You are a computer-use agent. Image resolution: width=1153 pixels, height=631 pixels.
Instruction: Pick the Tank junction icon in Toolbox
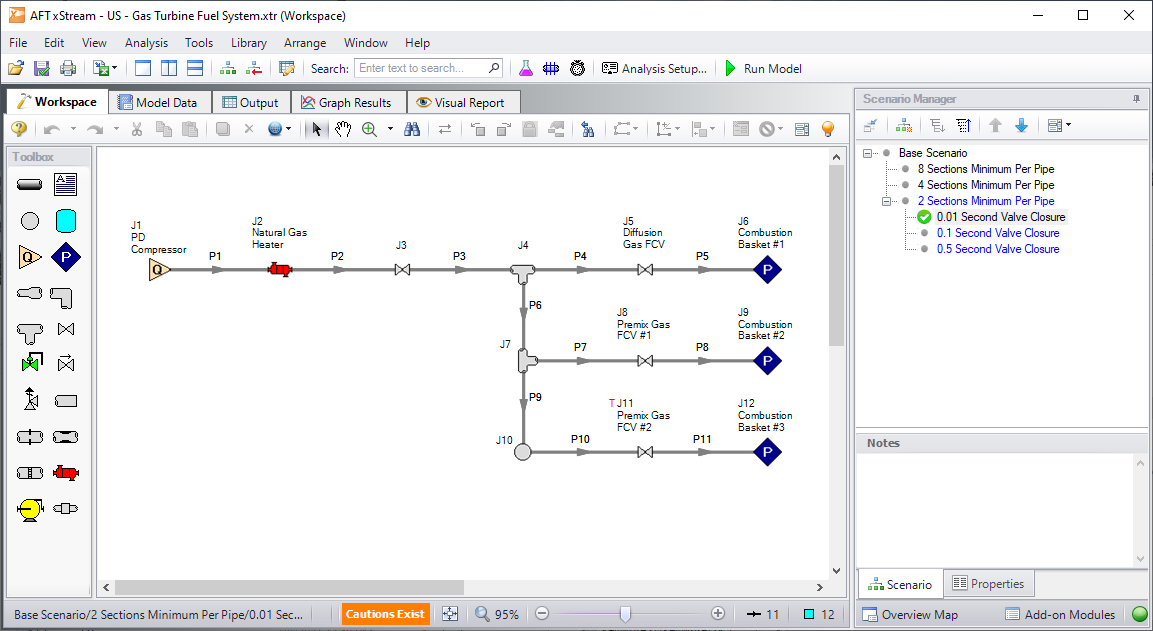(x=66, y=221)
